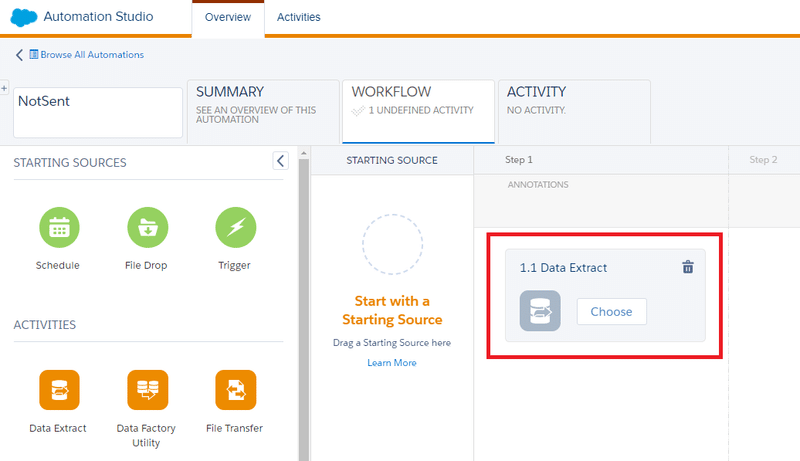This screenshot has height=461, width=800.
Task: Click the STARTING SOURCES section heading
Action: (70, 163)
